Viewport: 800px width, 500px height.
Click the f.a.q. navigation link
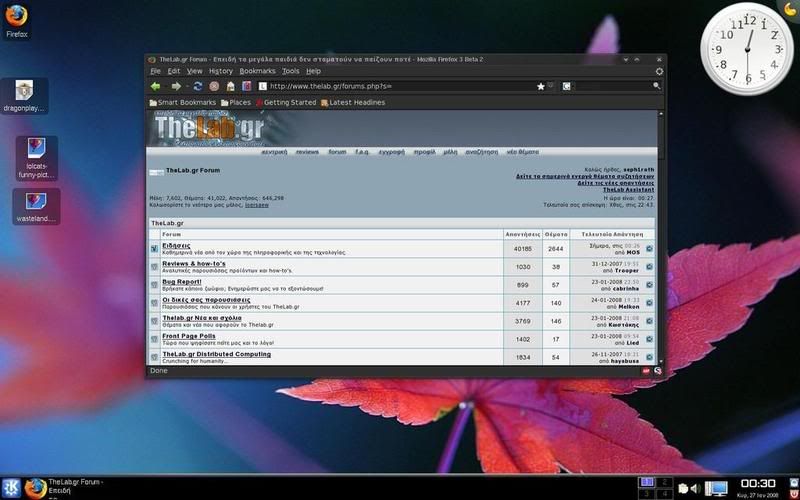point(362,152)
